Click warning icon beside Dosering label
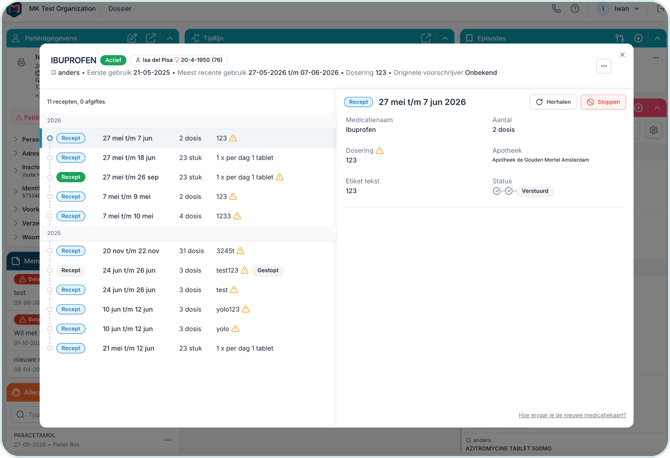This screenshot has height=458, width=670. coord(379,150)
